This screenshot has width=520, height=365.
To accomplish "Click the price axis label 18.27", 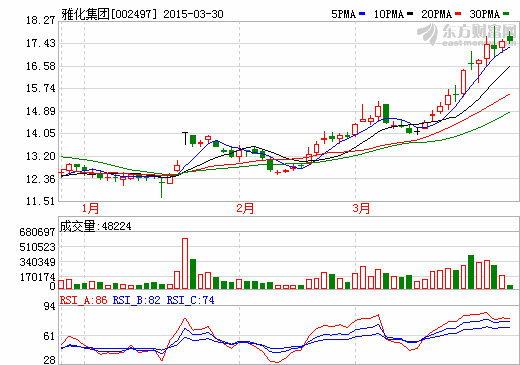I will pyautogui.click(x=40, y=20).
